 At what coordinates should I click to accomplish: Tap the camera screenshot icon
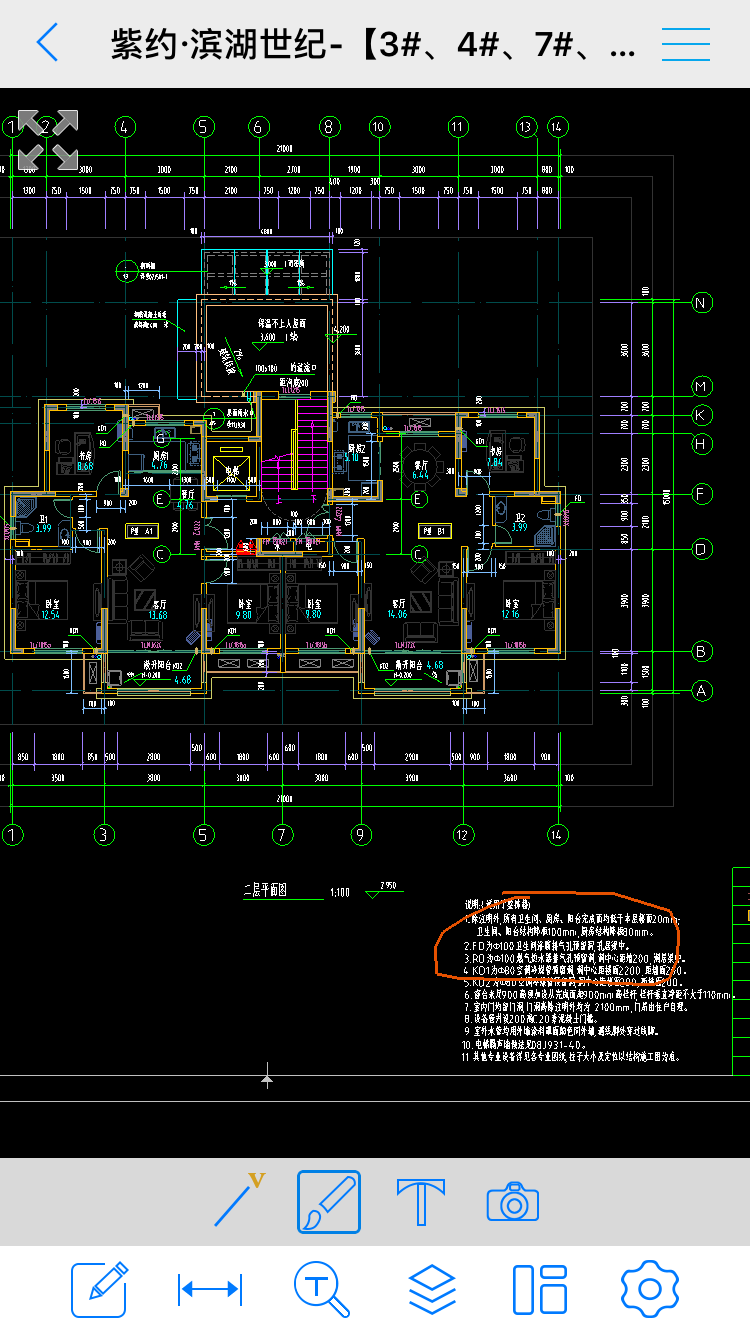[513, 1202]
